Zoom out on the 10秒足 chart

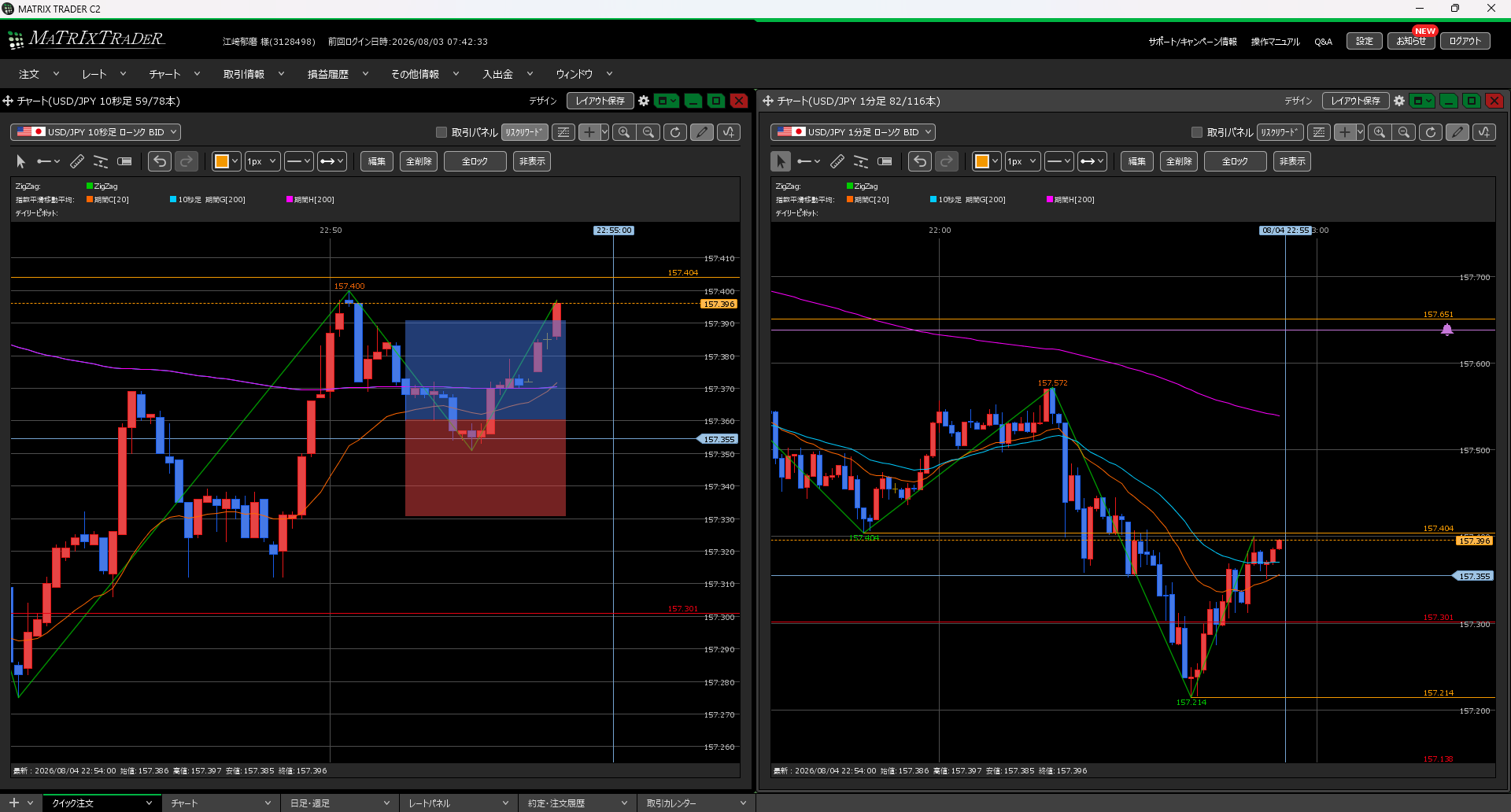[x=648, y=132]
